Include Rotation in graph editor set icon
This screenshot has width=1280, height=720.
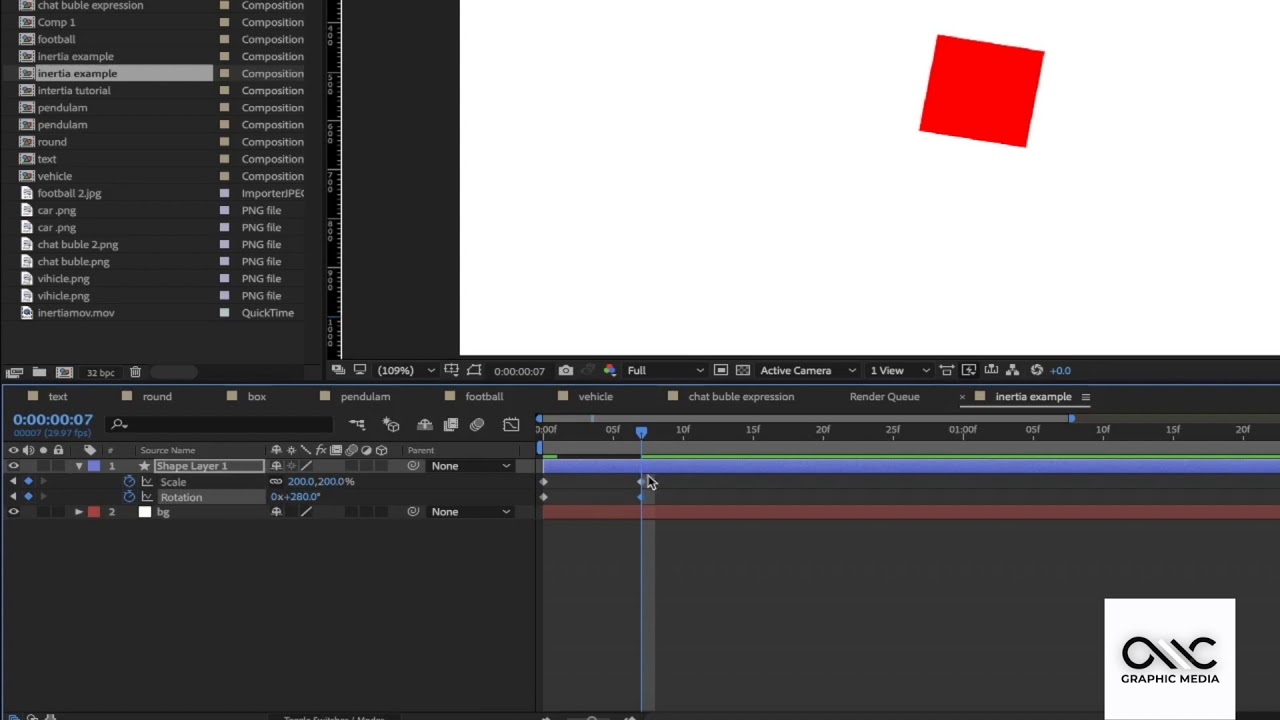(147, 497)
